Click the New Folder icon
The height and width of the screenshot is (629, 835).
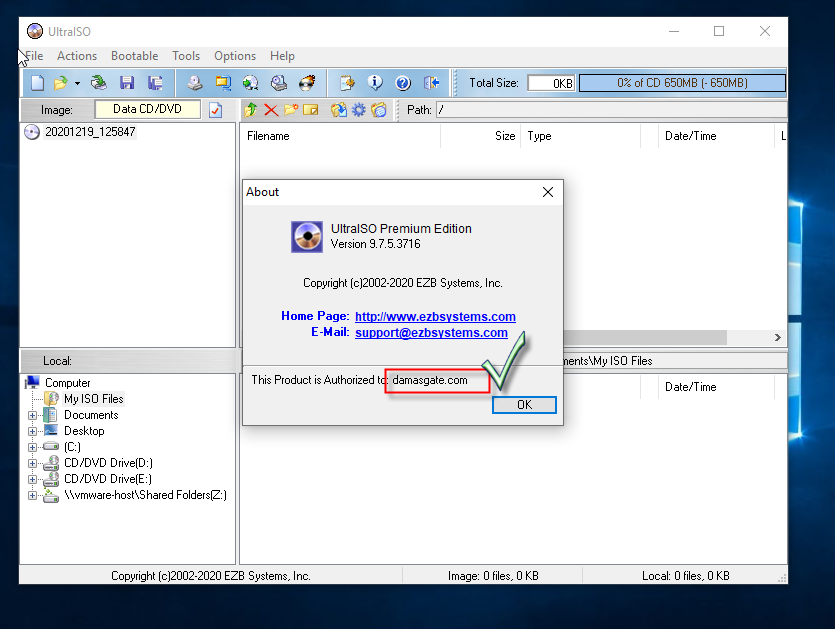click(291, 110)
